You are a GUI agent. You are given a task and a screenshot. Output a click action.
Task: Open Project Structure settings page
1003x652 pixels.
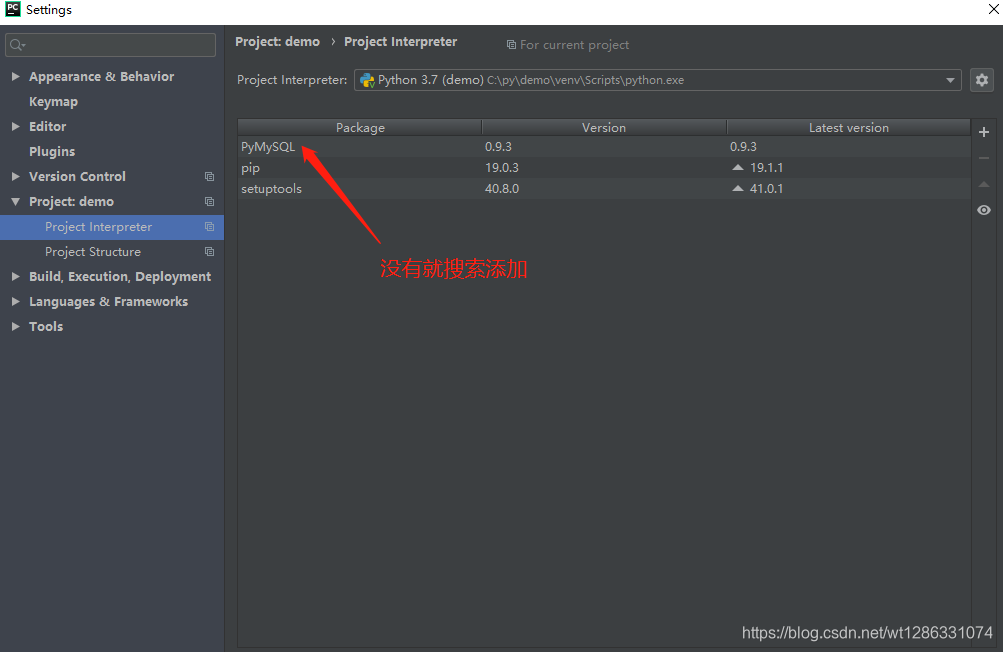(x=93, y=251)
